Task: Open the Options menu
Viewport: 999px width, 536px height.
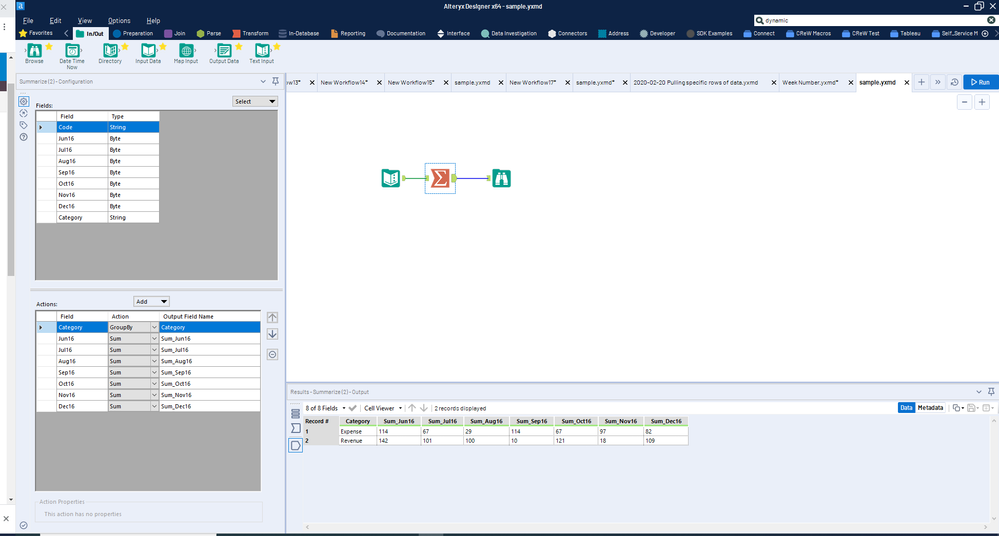Action: 119,20
